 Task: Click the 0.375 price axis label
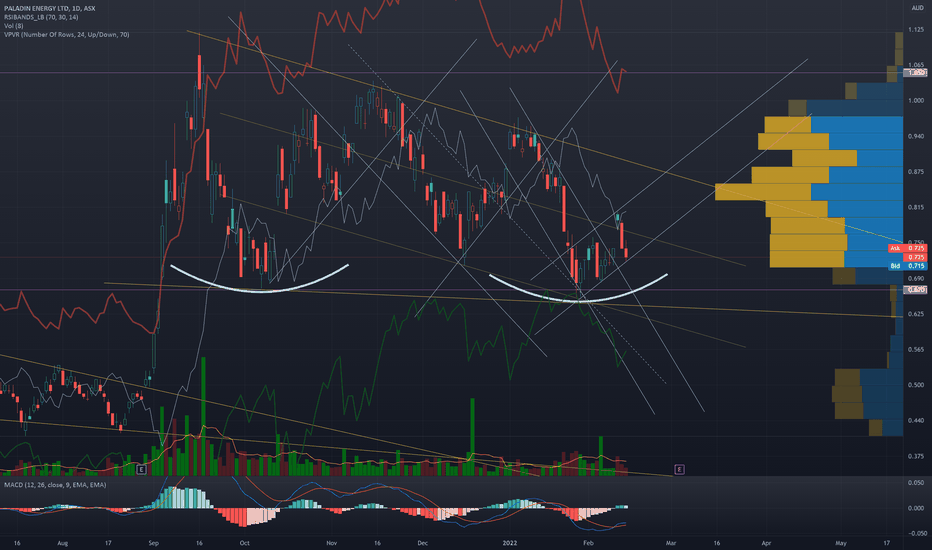916,456
